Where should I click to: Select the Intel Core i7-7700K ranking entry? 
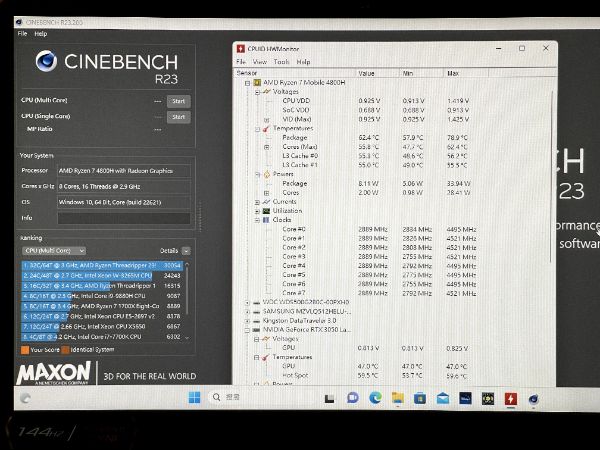pyautogui.click(x=102, y=337)
